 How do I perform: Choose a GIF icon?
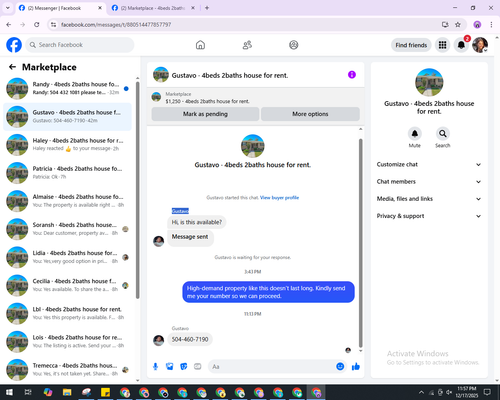(x=198, y=367)
